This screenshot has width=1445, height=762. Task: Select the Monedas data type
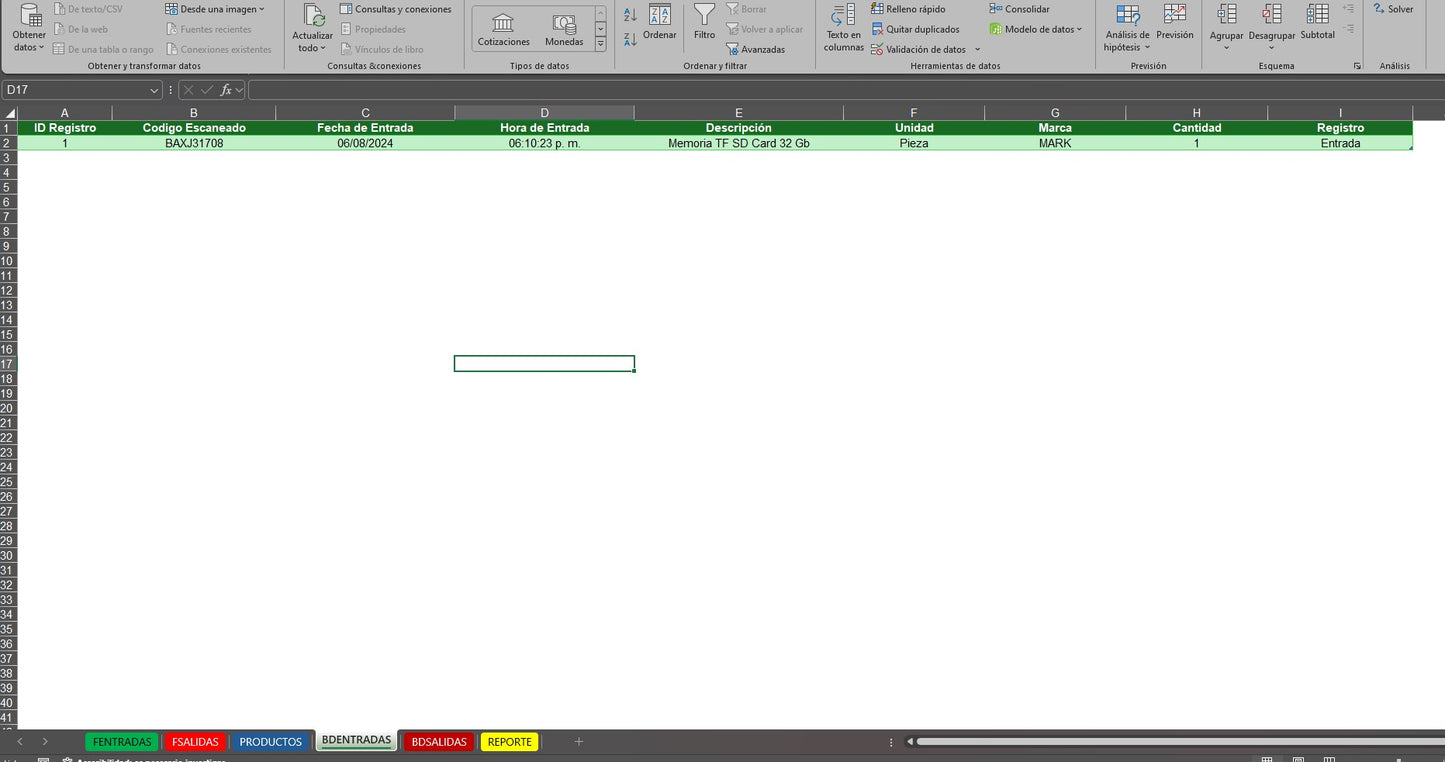point(564,29)
